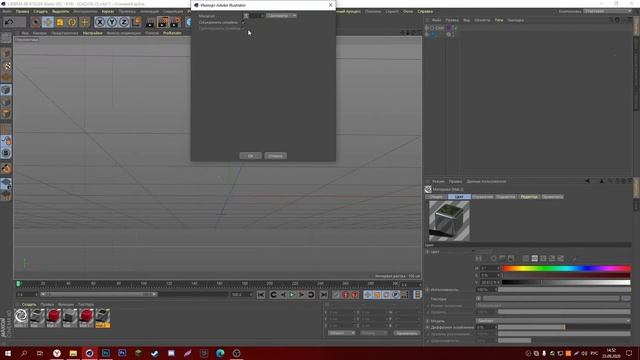Open Photoshop from the taskbar
Viewport: 640px width, 360px height.
tap(106, 353)
